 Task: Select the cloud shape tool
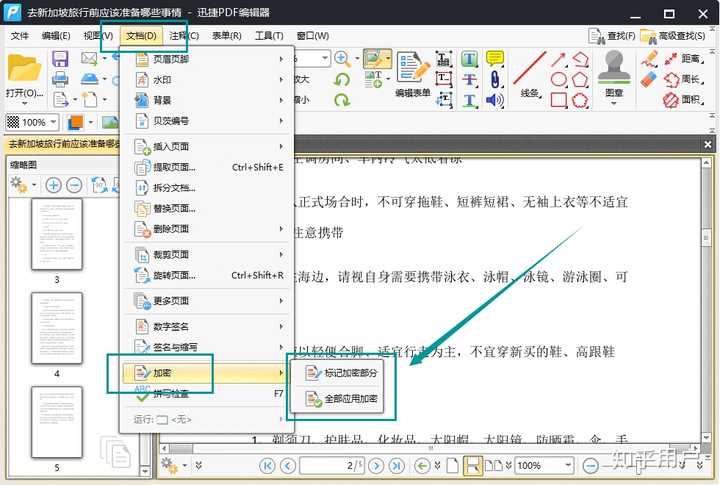point(580,100)
